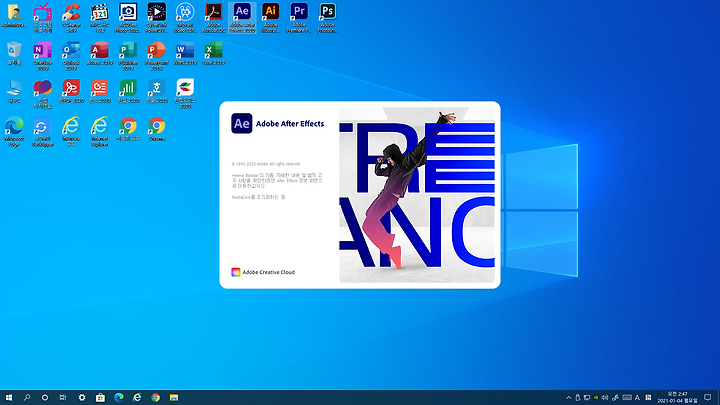Screen dimensions: 720x405
Task: Open Microsoft Store from the taskbar
Action: pyautogui.click(x=100, y=398)
